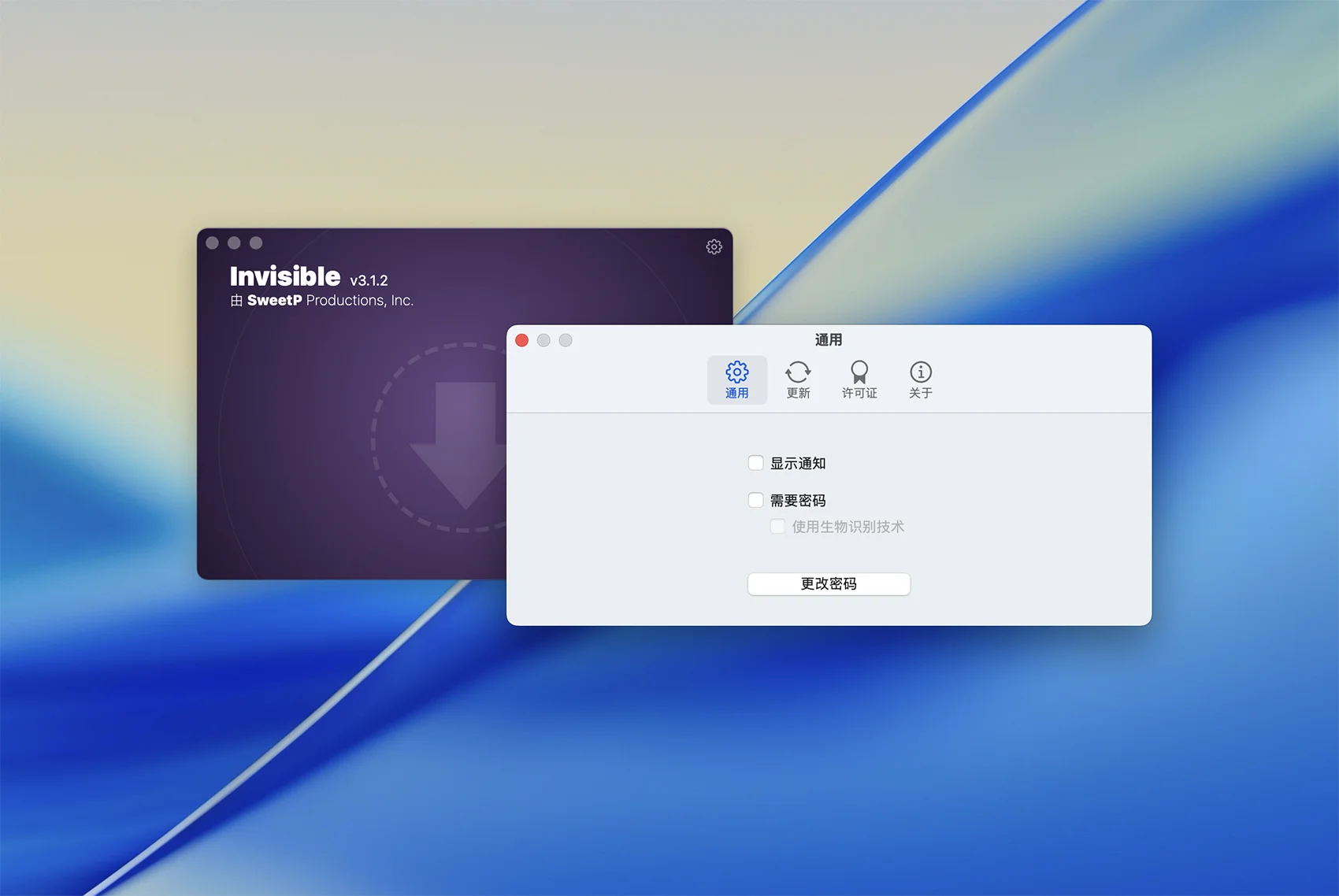Viewport: 1339px width, 896px height.
Task: Click the v3.1.2 version label
Action: click(x=369, y=280)
